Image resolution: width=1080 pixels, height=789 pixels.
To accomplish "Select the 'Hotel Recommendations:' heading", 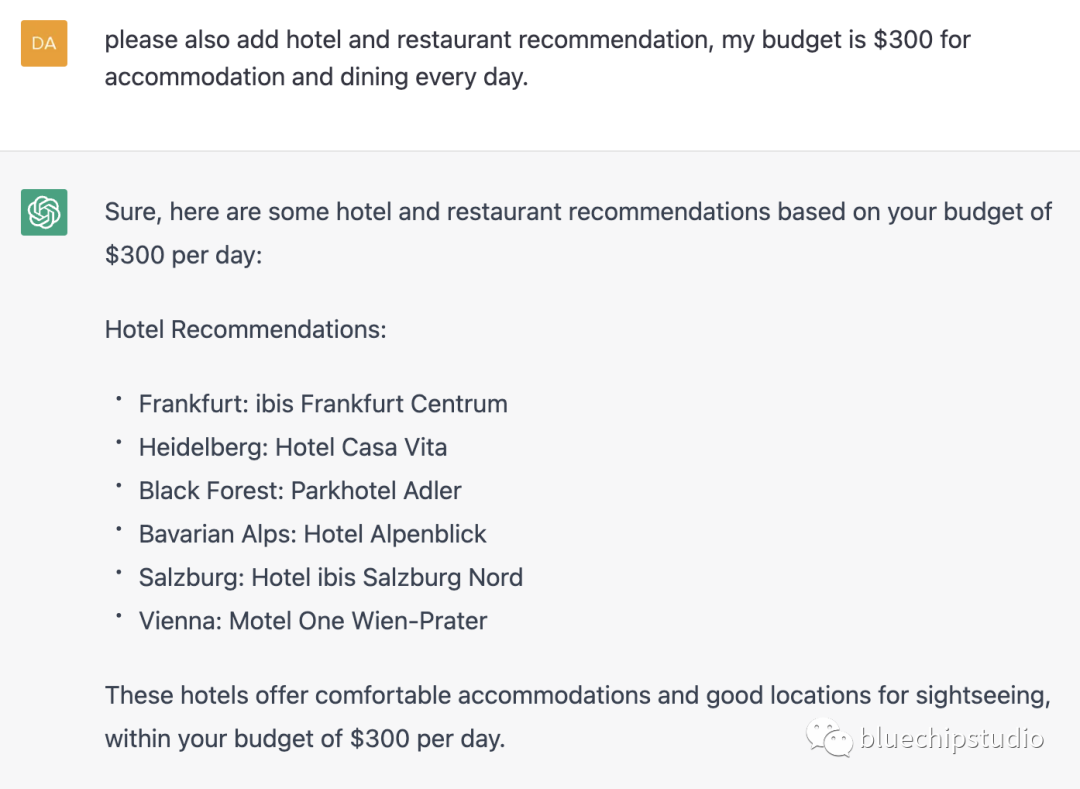I will click(x=245, y=329).
